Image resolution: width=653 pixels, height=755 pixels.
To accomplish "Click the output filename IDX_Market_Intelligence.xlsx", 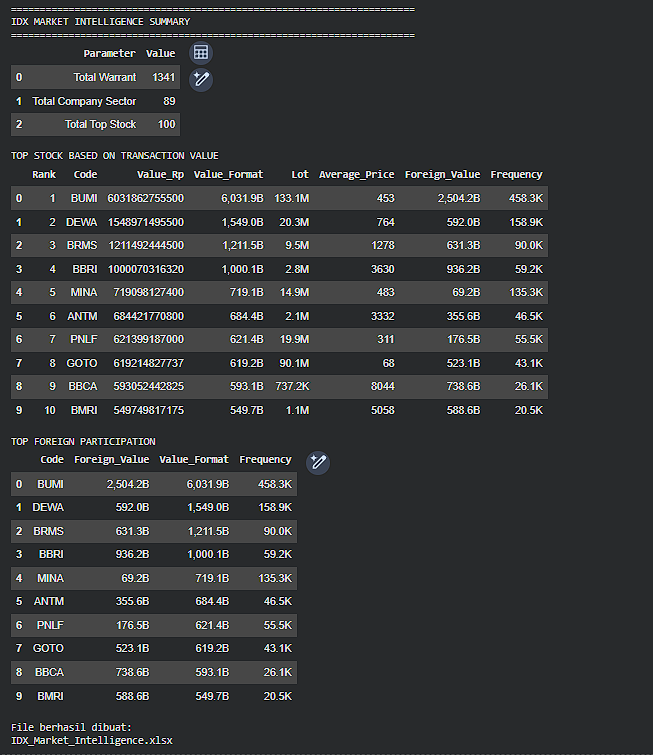I will coord(91,740).
